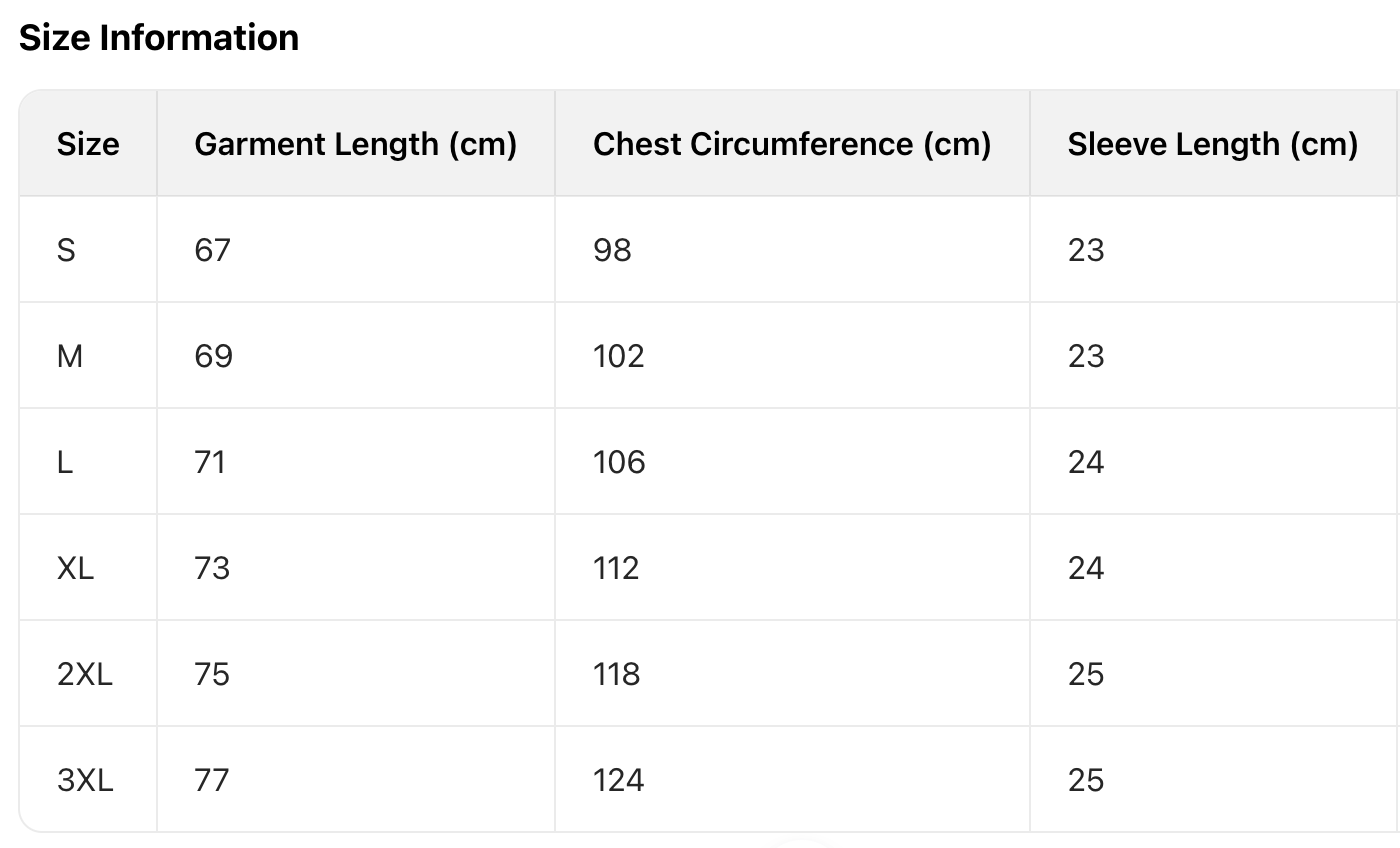1400x848 pixels.
Task: Click garment length value 77
Action: [213, 780]
